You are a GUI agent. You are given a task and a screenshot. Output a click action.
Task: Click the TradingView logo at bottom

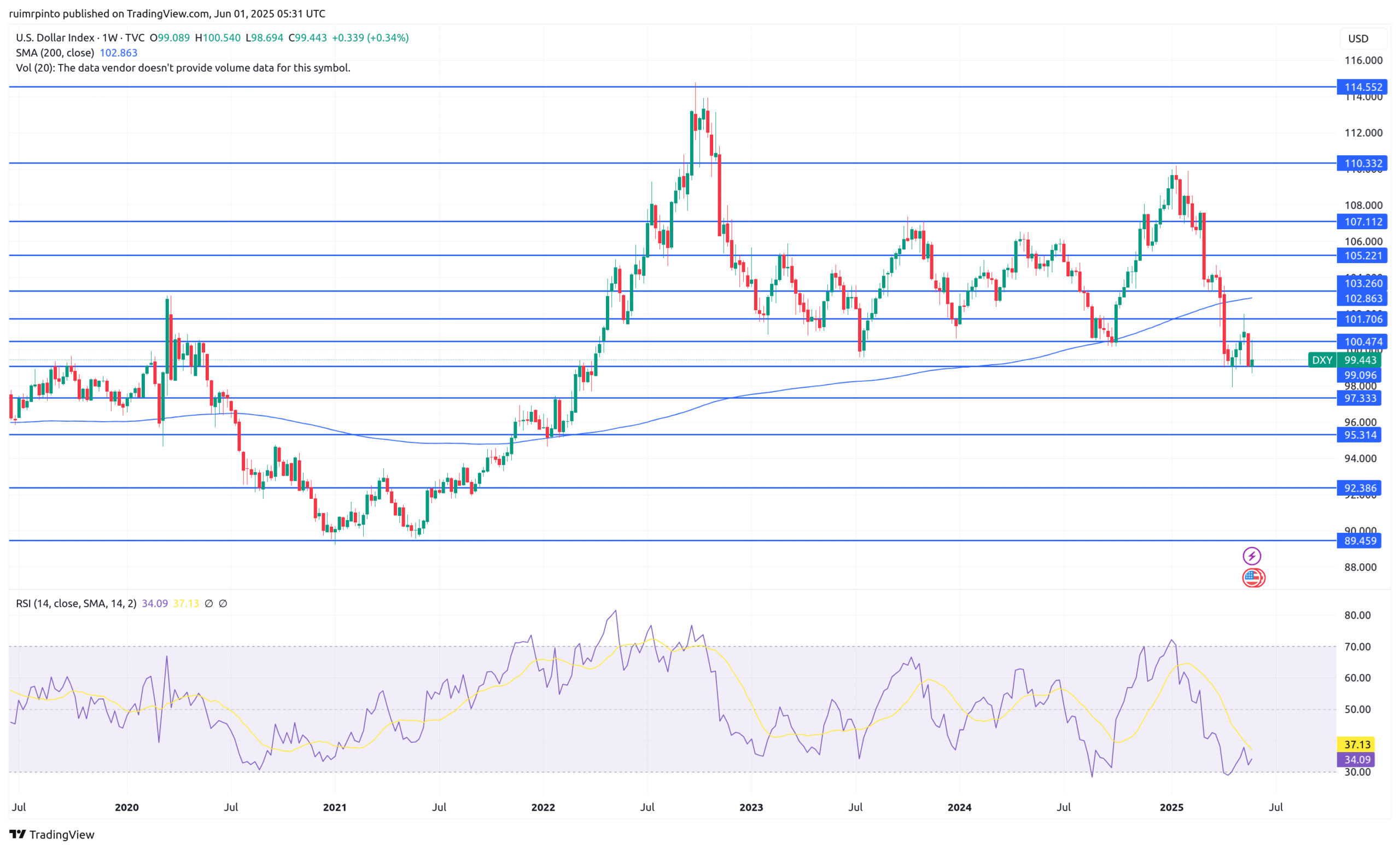pos(52,834)
